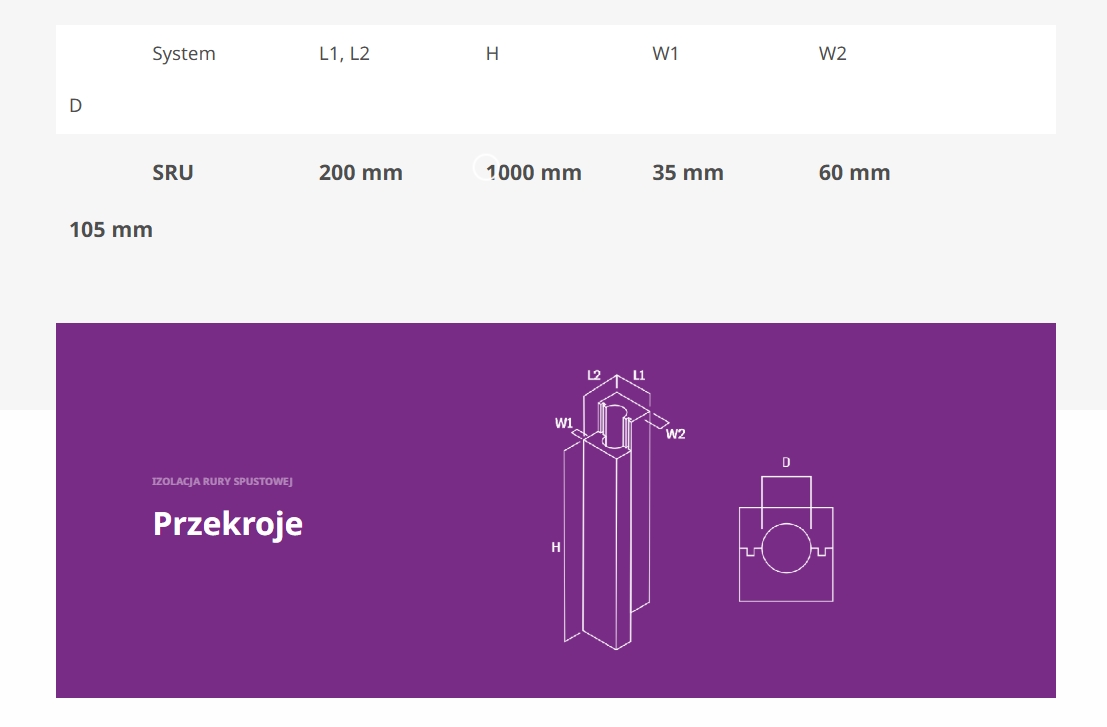Select the SRU system name cell
The height and width of the screenshot is (727, 1107).
coord(173,172)
